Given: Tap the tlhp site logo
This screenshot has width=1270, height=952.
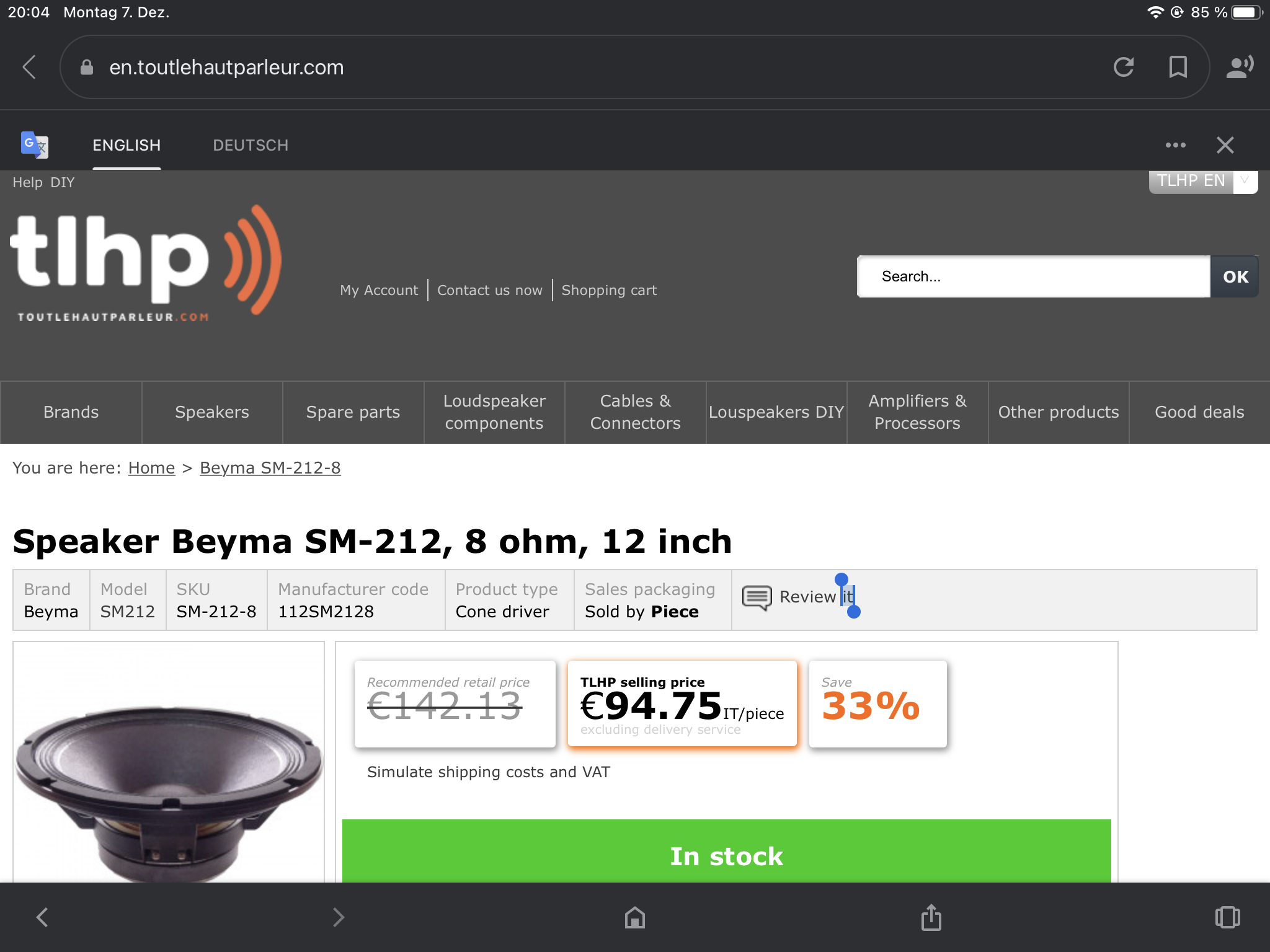Looking at the screenshot, I should [146, 263].
